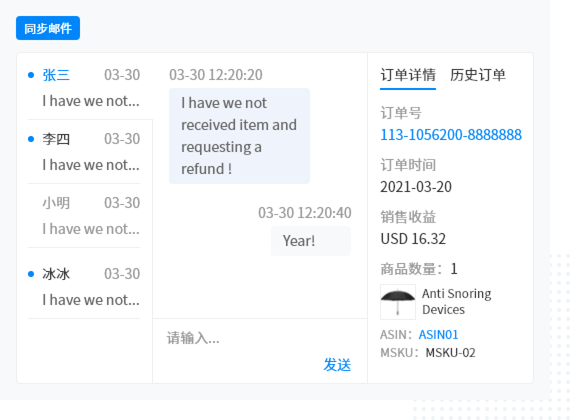570x420 pixels.
Task: Switch to the 历史订单 tab
Action: (478, 75)
